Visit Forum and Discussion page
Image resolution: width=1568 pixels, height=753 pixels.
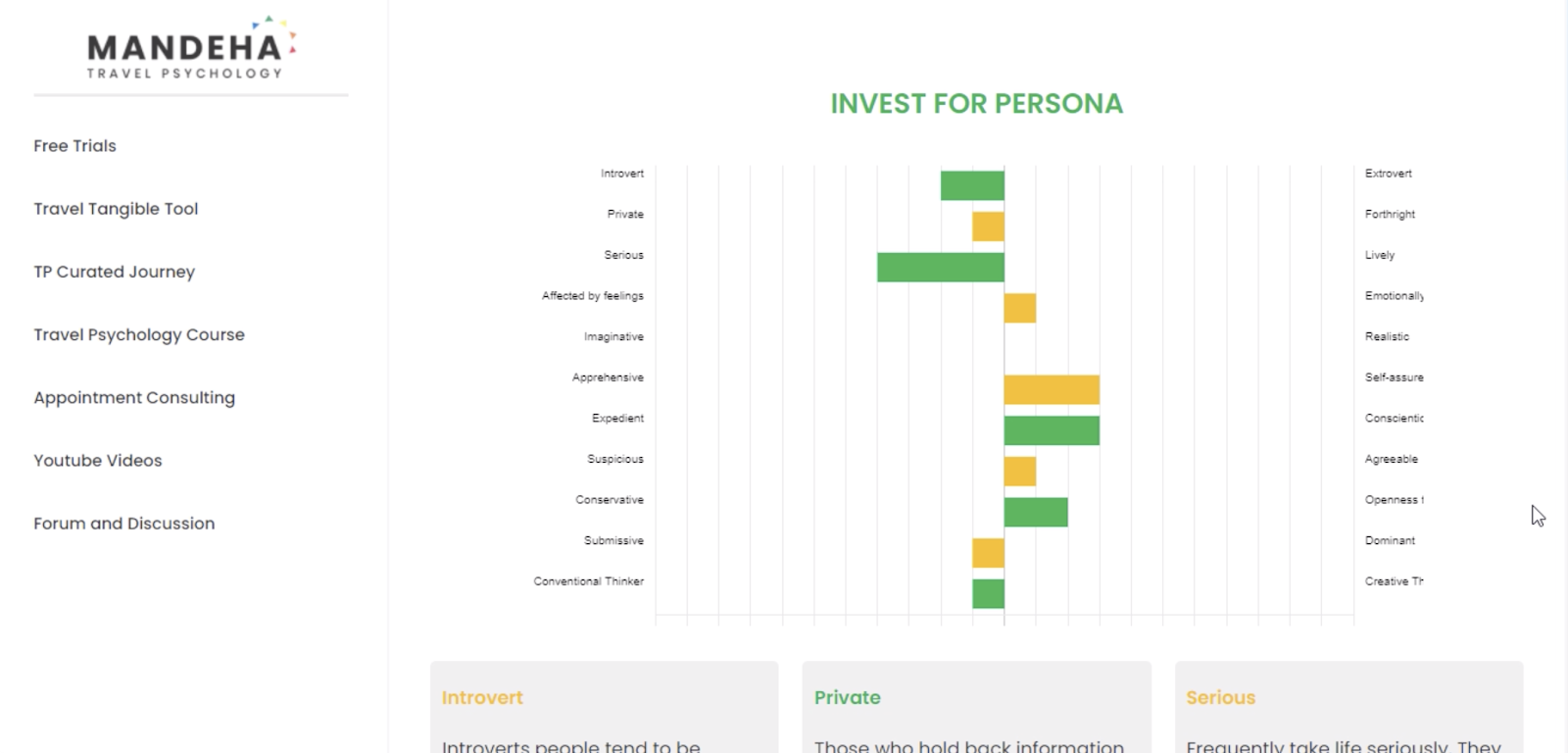(123, 524)
